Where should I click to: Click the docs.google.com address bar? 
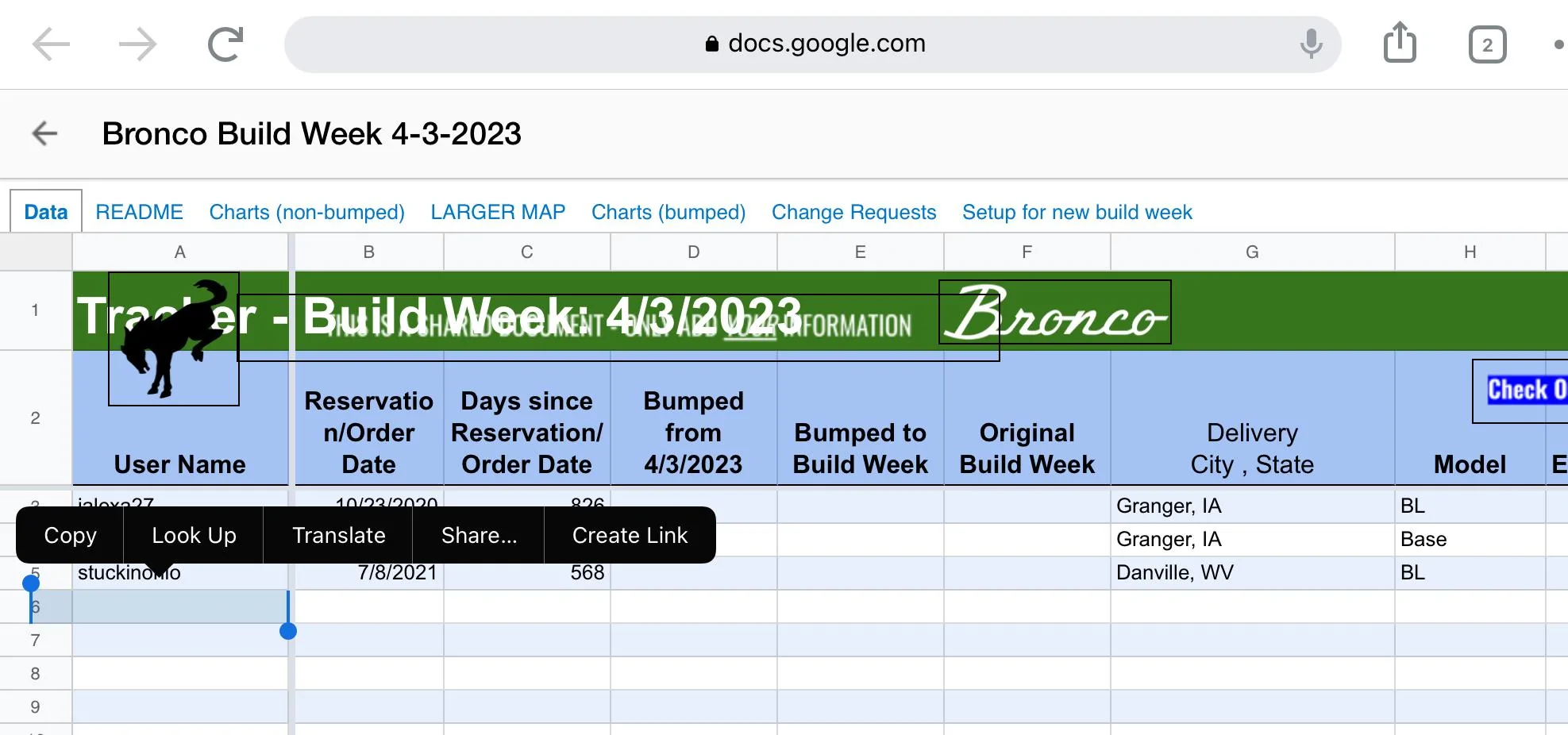point(812,44)
